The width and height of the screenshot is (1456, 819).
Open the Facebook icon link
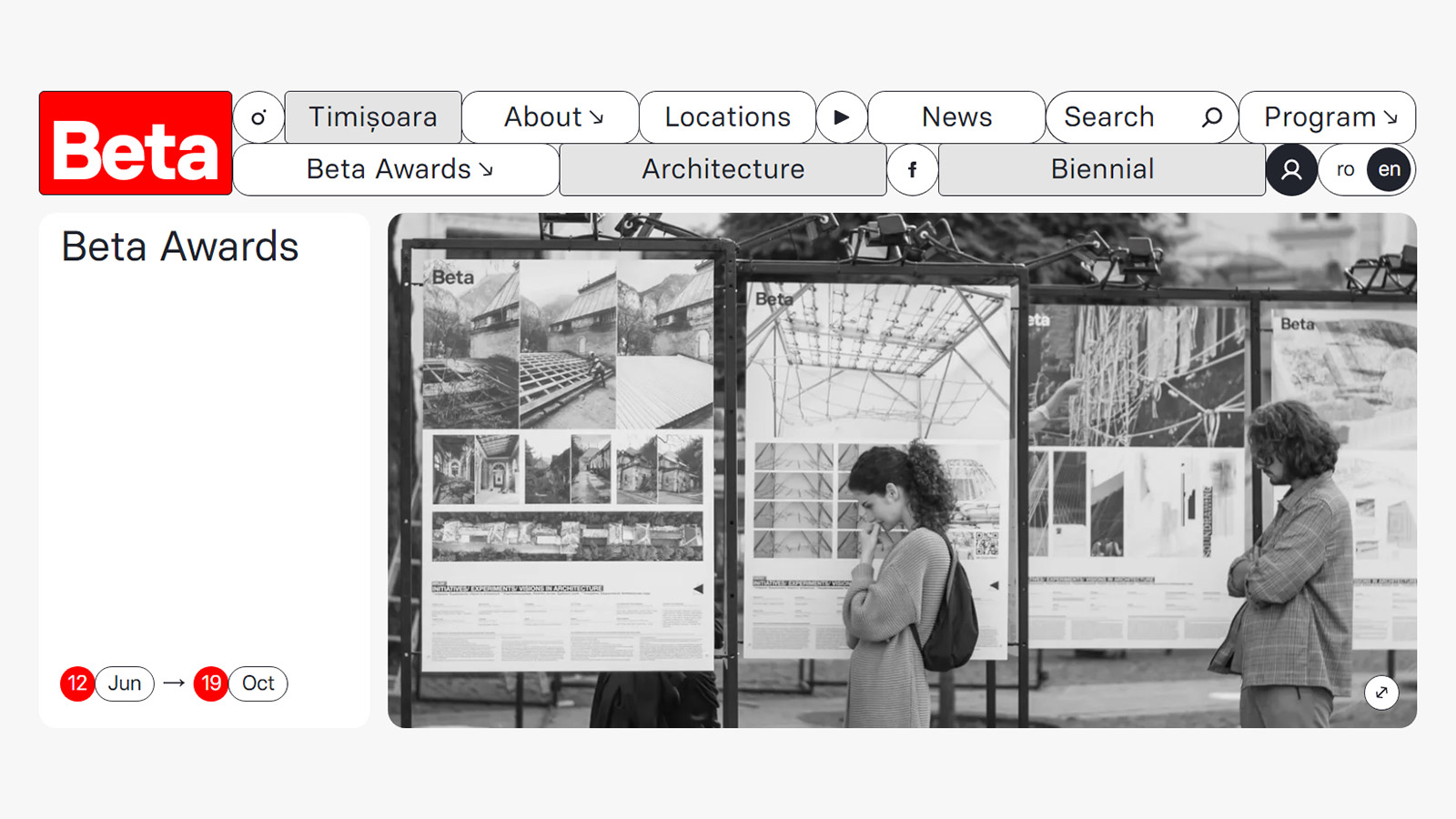pos(912,169)
